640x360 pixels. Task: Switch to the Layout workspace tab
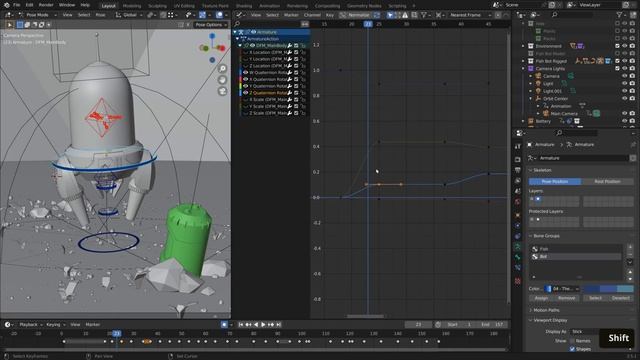[x=109, y=6]
